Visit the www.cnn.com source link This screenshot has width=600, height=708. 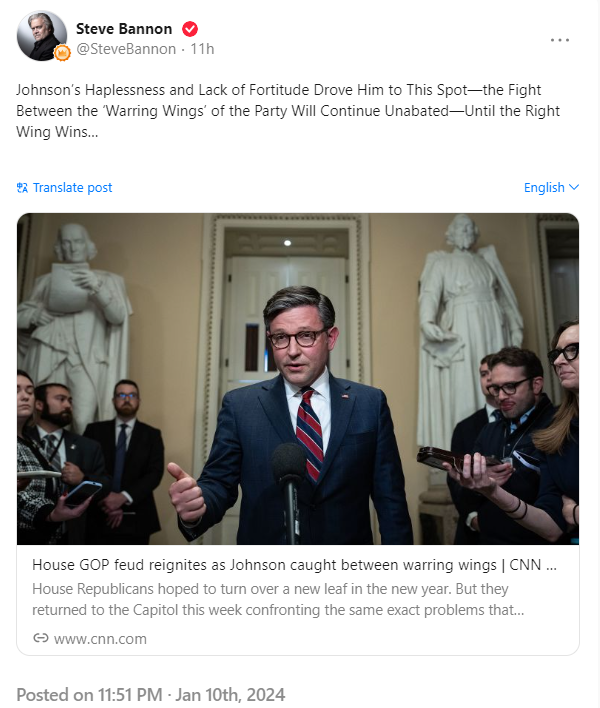tap(100, 639)
